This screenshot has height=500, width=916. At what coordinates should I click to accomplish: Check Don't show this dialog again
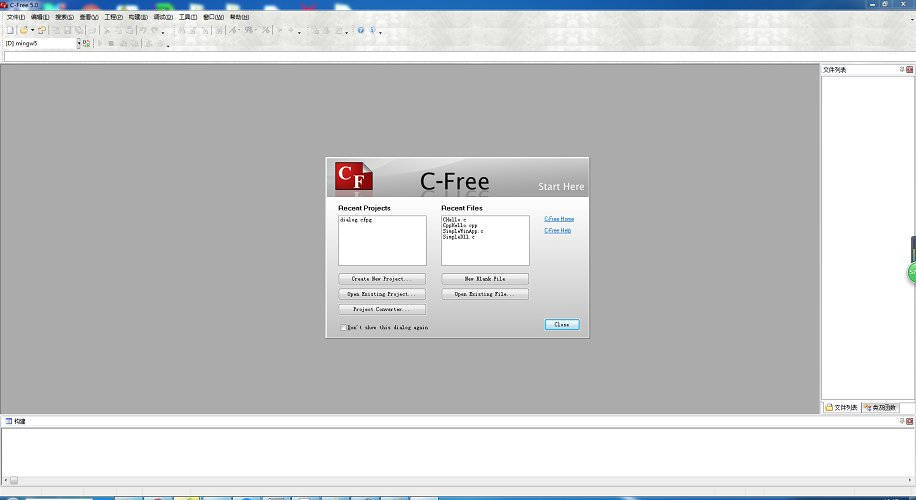click(344, 328)
